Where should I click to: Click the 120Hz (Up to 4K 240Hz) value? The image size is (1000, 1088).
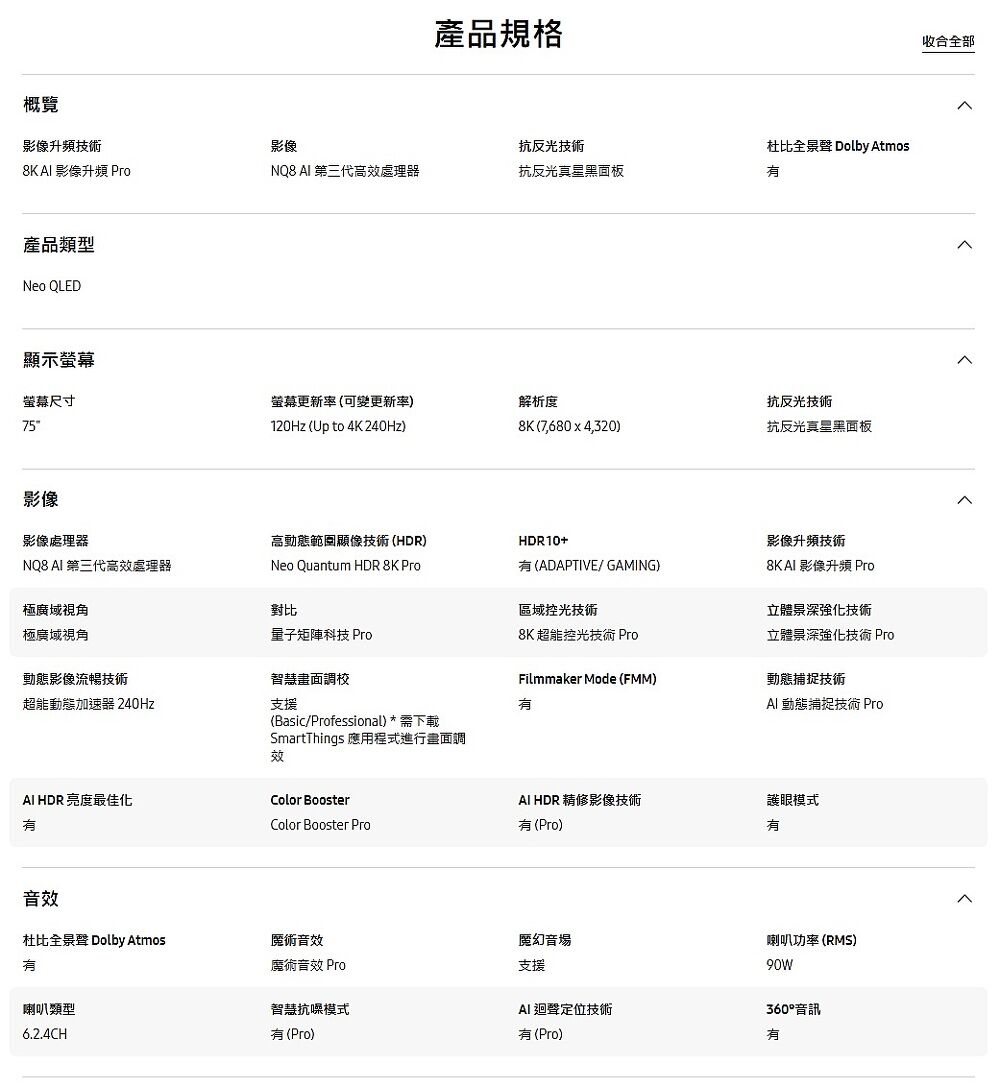click(338, 426)
